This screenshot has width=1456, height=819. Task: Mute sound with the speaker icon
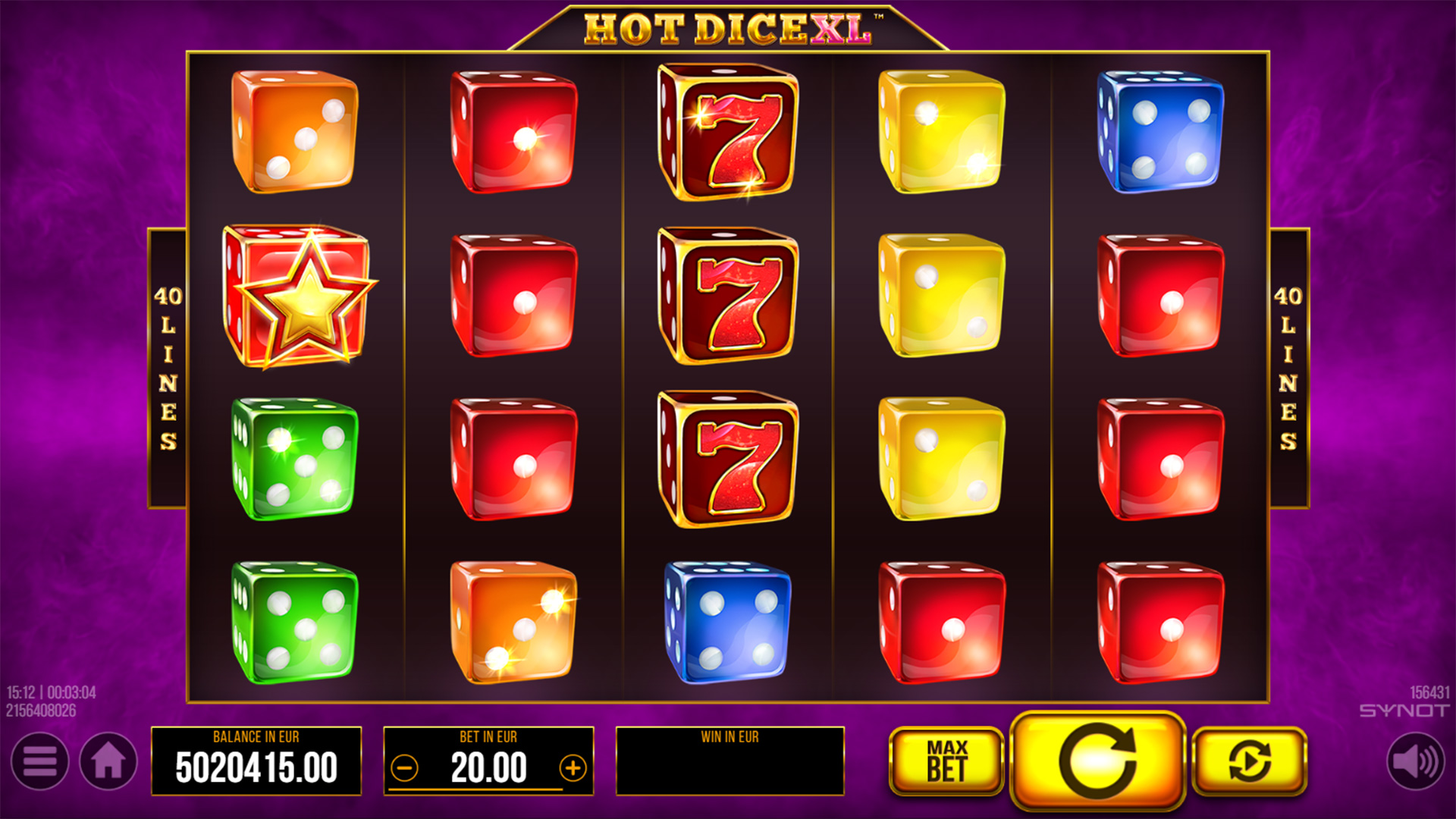[1415, 761]
